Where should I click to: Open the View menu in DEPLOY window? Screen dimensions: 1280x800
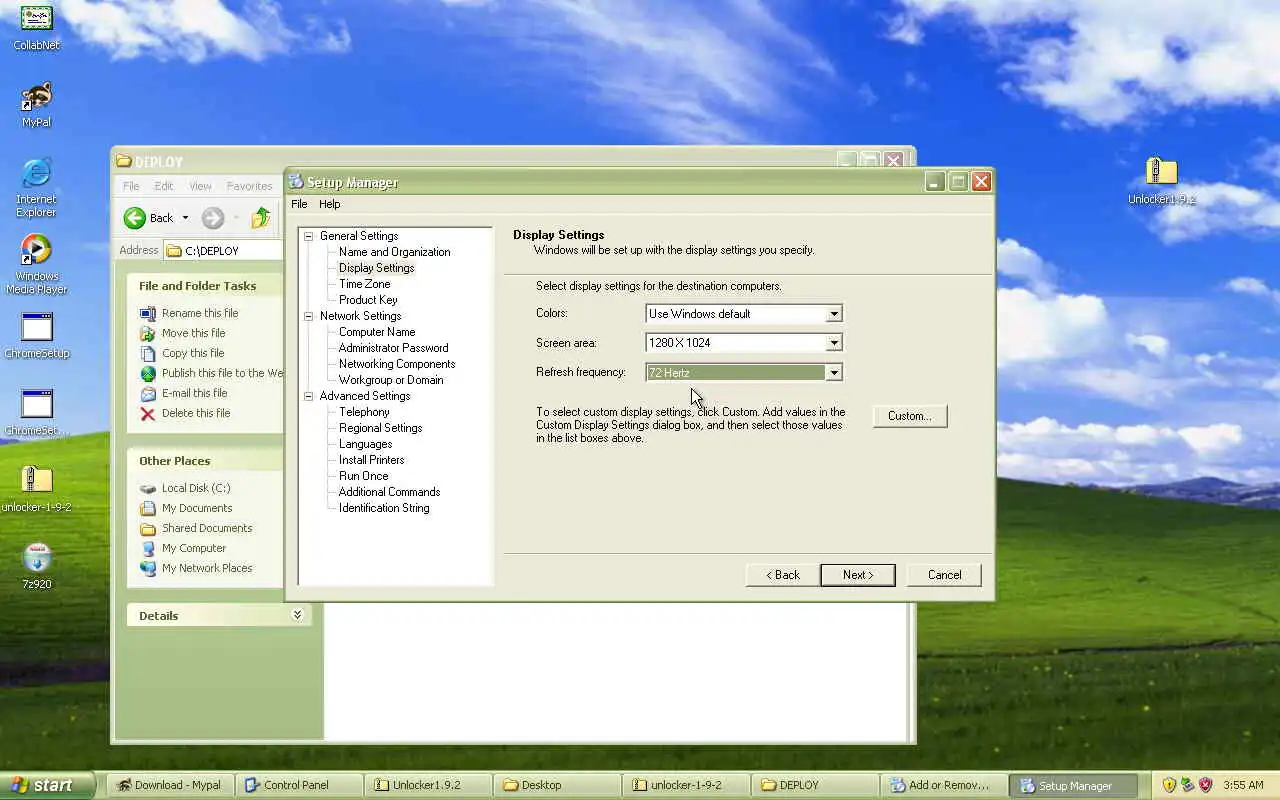tap(200, 186)
